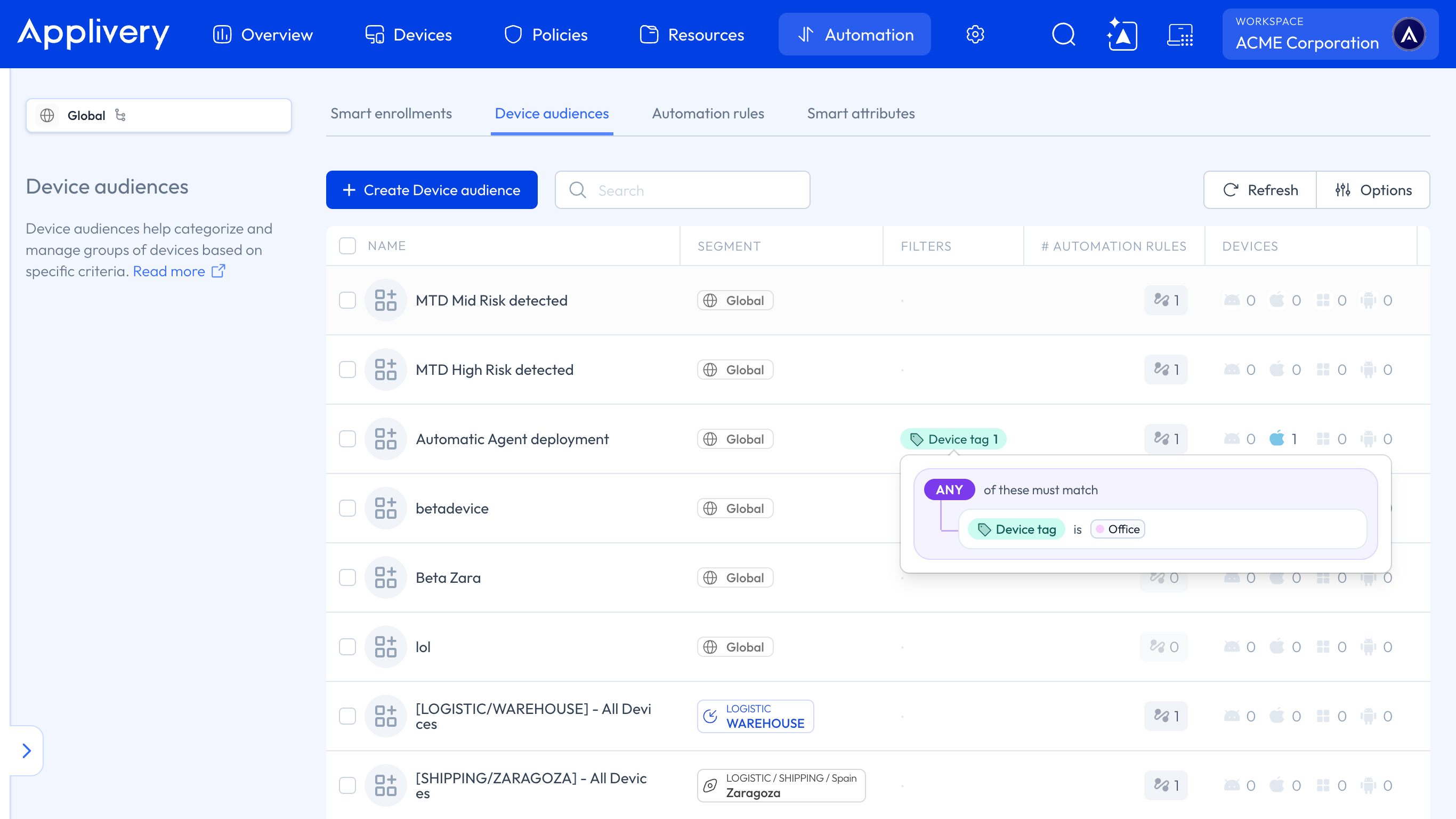Switch to Smart enrollments tab

click(x=391, y=114)
